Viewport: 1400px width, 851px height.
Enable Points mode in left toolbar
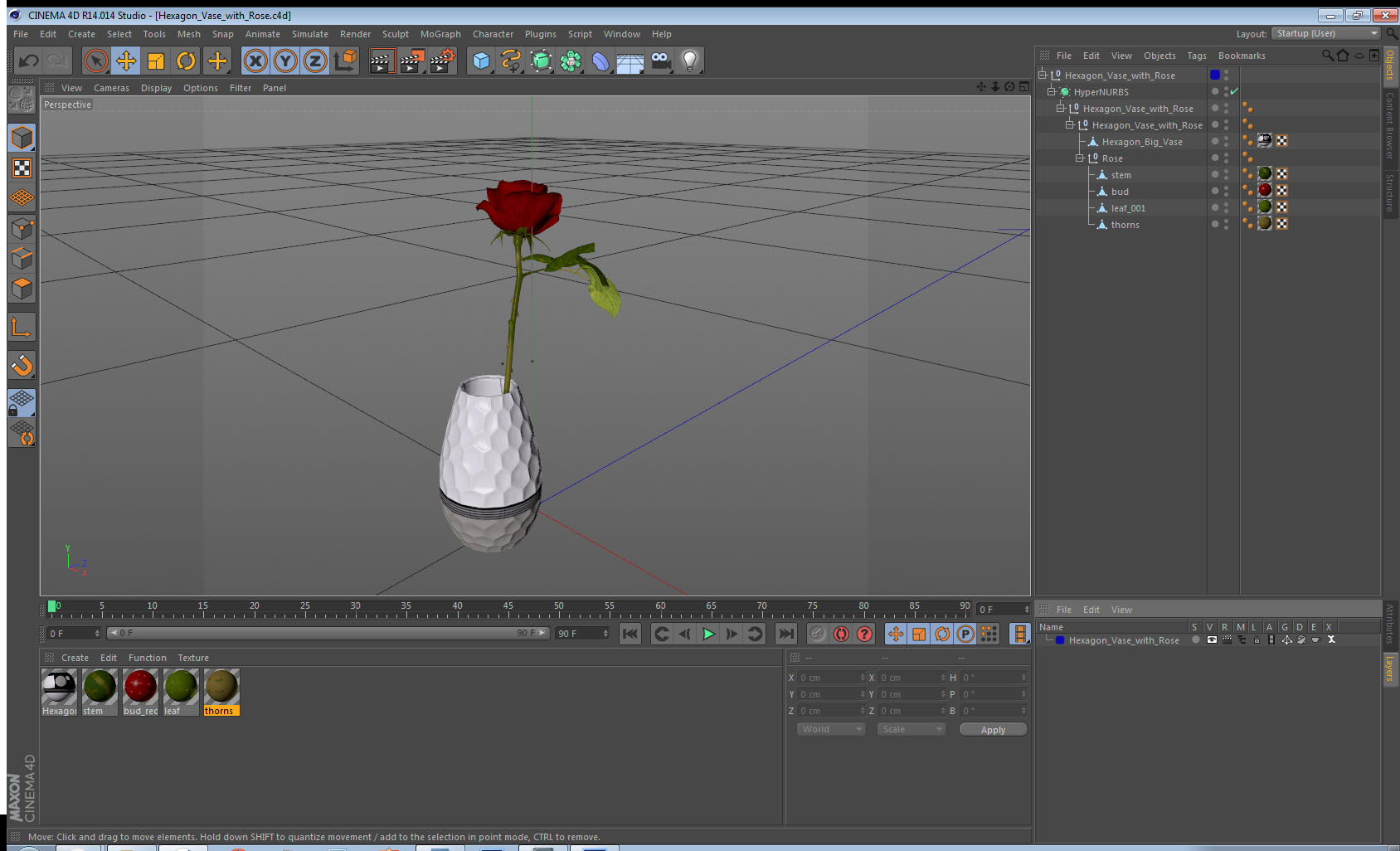(x=22, y=229)
